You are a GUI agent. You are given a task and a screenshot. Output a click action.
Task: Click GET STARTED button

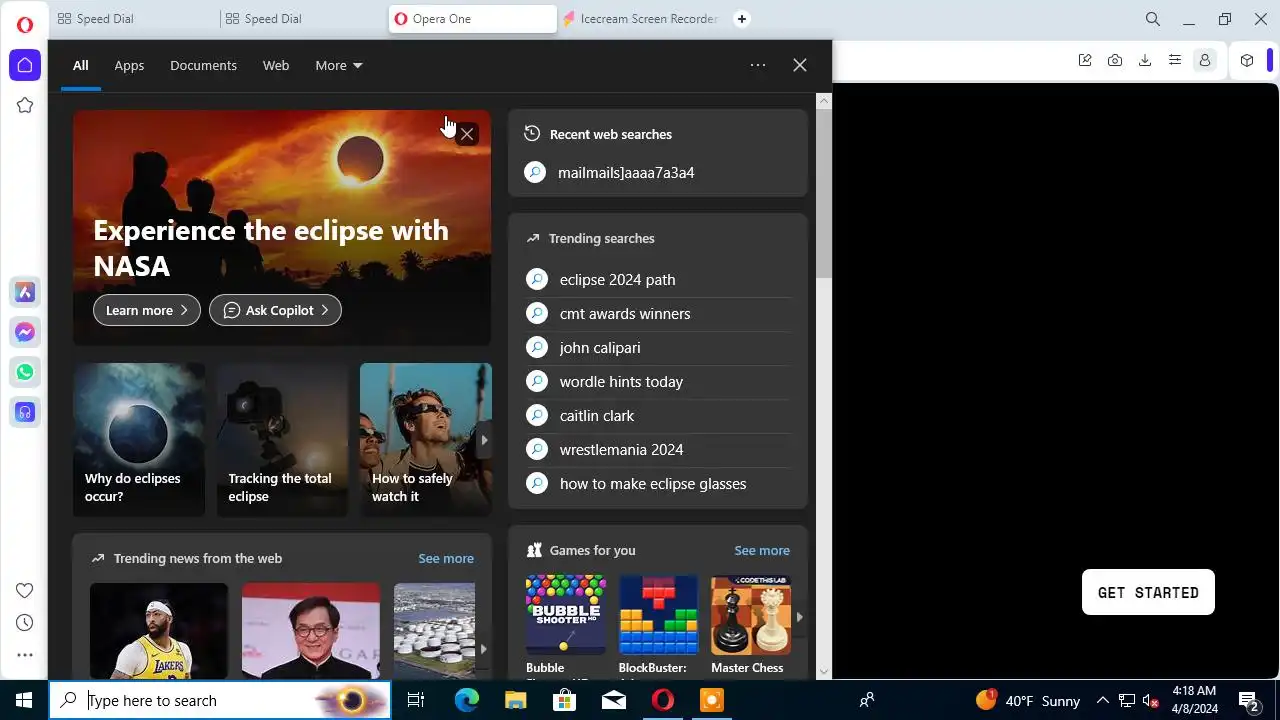pyautogui.click(x=1148, y=592)
